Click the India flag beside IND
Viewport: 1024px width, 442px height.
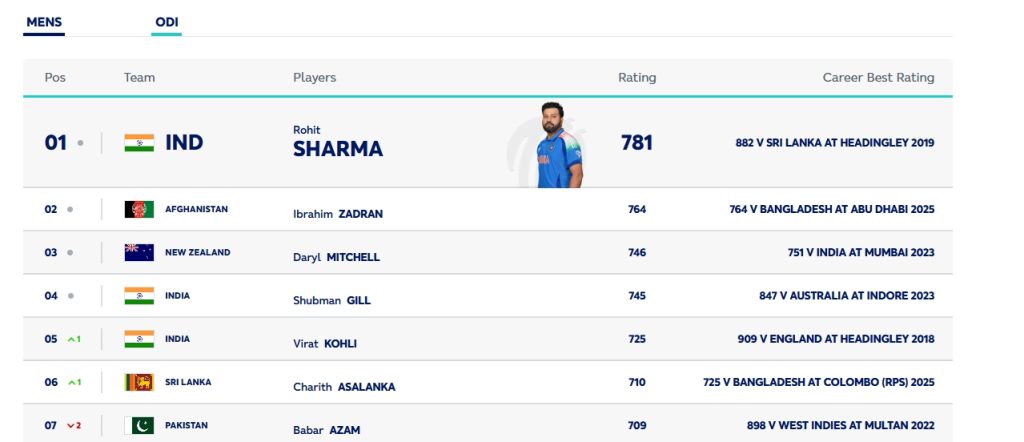tap(139, 143)
